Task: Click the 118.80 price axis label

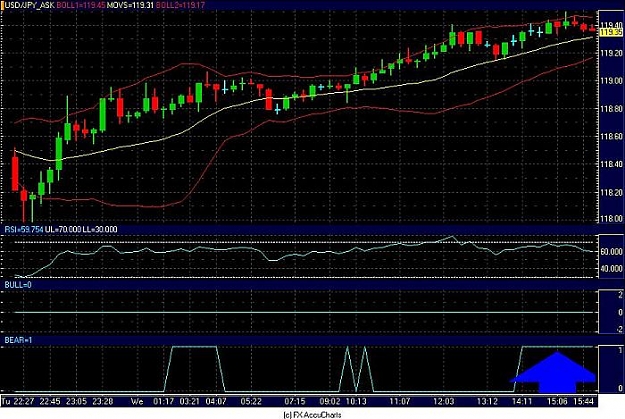Action: click(611, 108)
